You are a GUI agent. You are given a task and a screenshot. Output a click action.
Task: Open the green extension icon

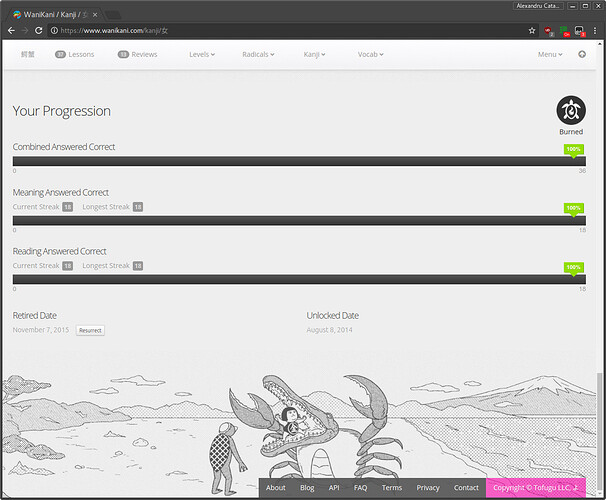[564, 31]
